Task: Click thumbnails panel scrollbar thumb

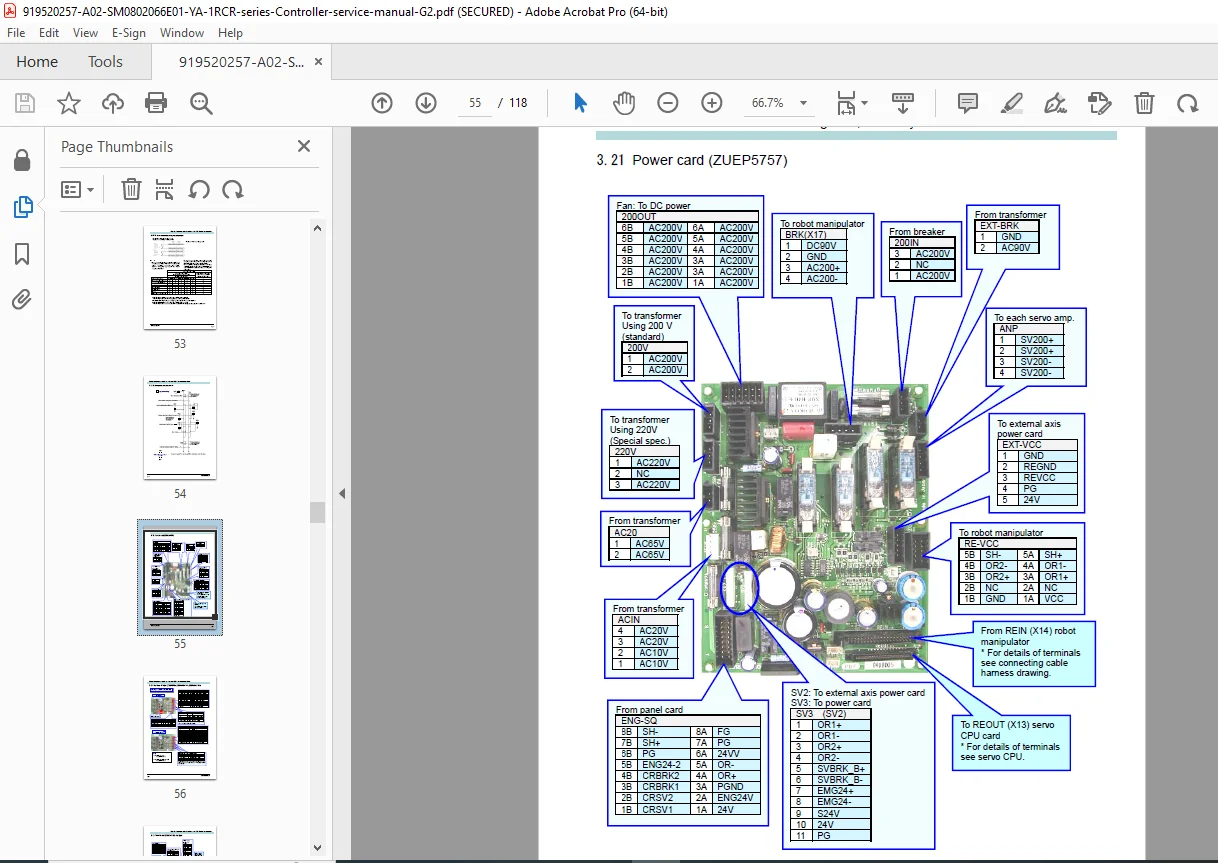Action: [x=317, y=512]
